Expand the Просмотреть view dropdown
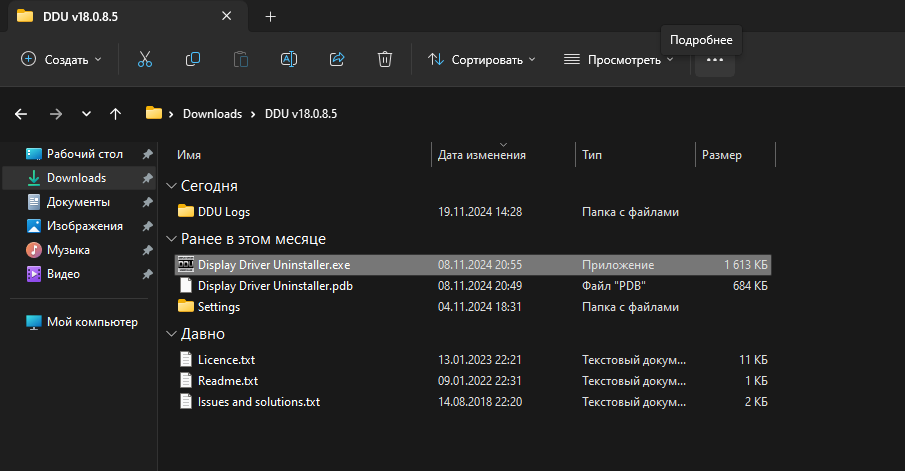The width and height of the screenshot is (905, 471). pyautogui.click(x=618, y=59)
